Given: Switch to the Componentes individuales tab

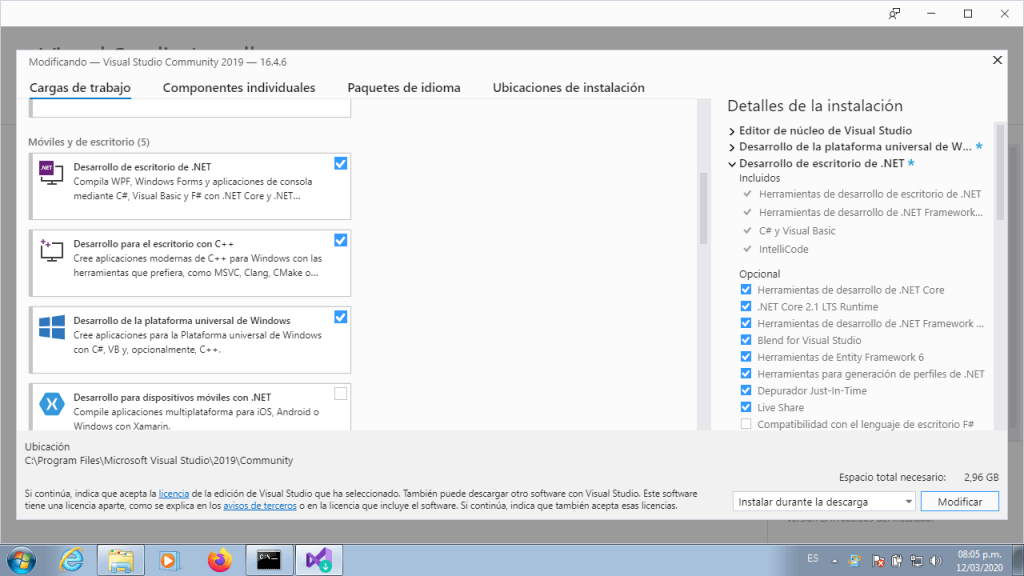Looking at the screenshot, I should point(239,88).
